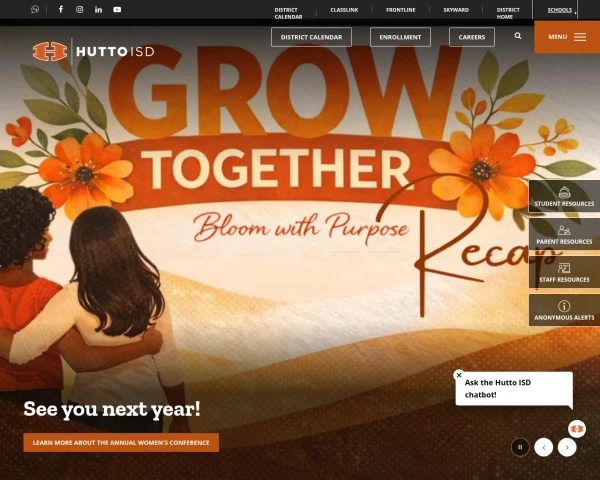Open Parent Resources side panel
Viewport: 600px width, 480px height.
coord(564,234)
